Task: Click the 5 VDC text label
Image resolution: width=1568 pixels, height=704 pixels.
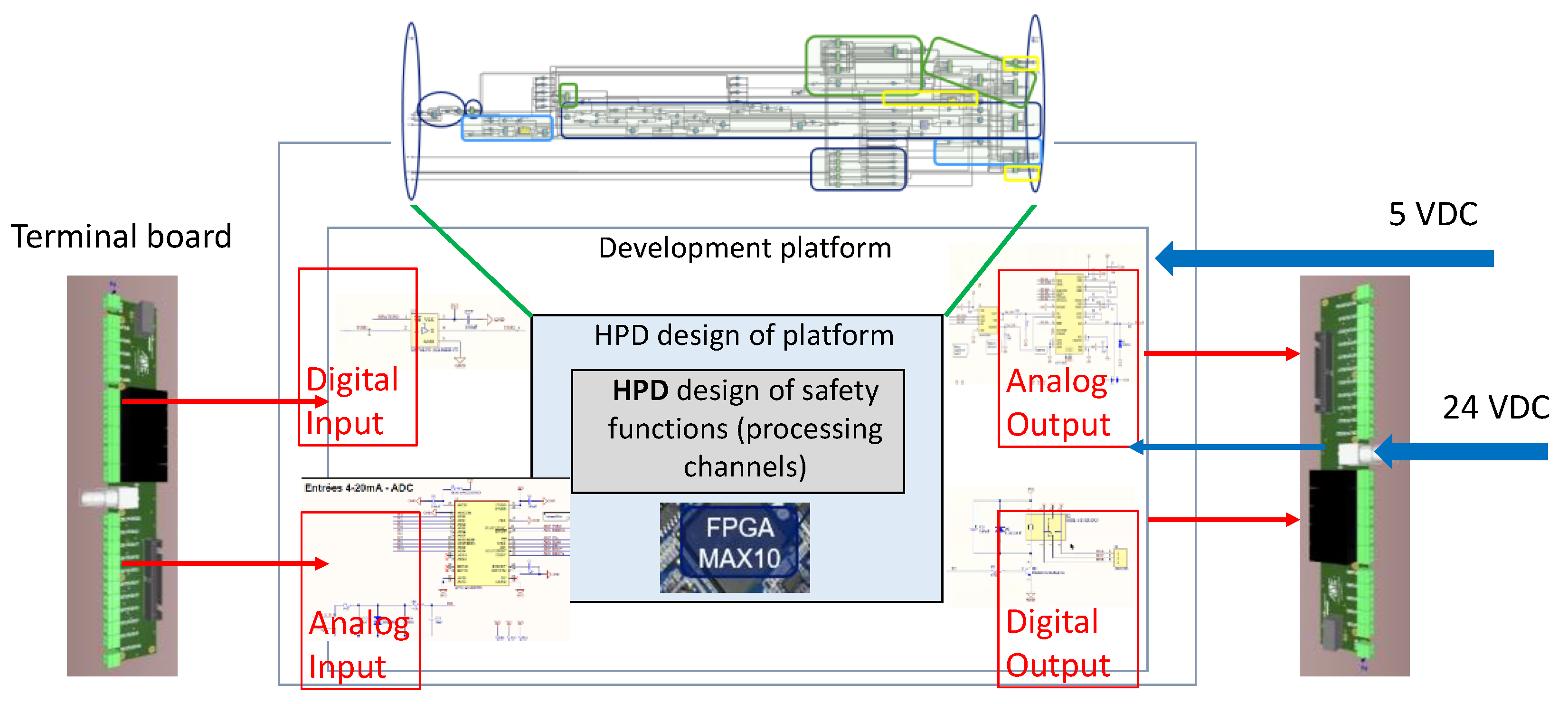Action: [x=1433, y=214]
